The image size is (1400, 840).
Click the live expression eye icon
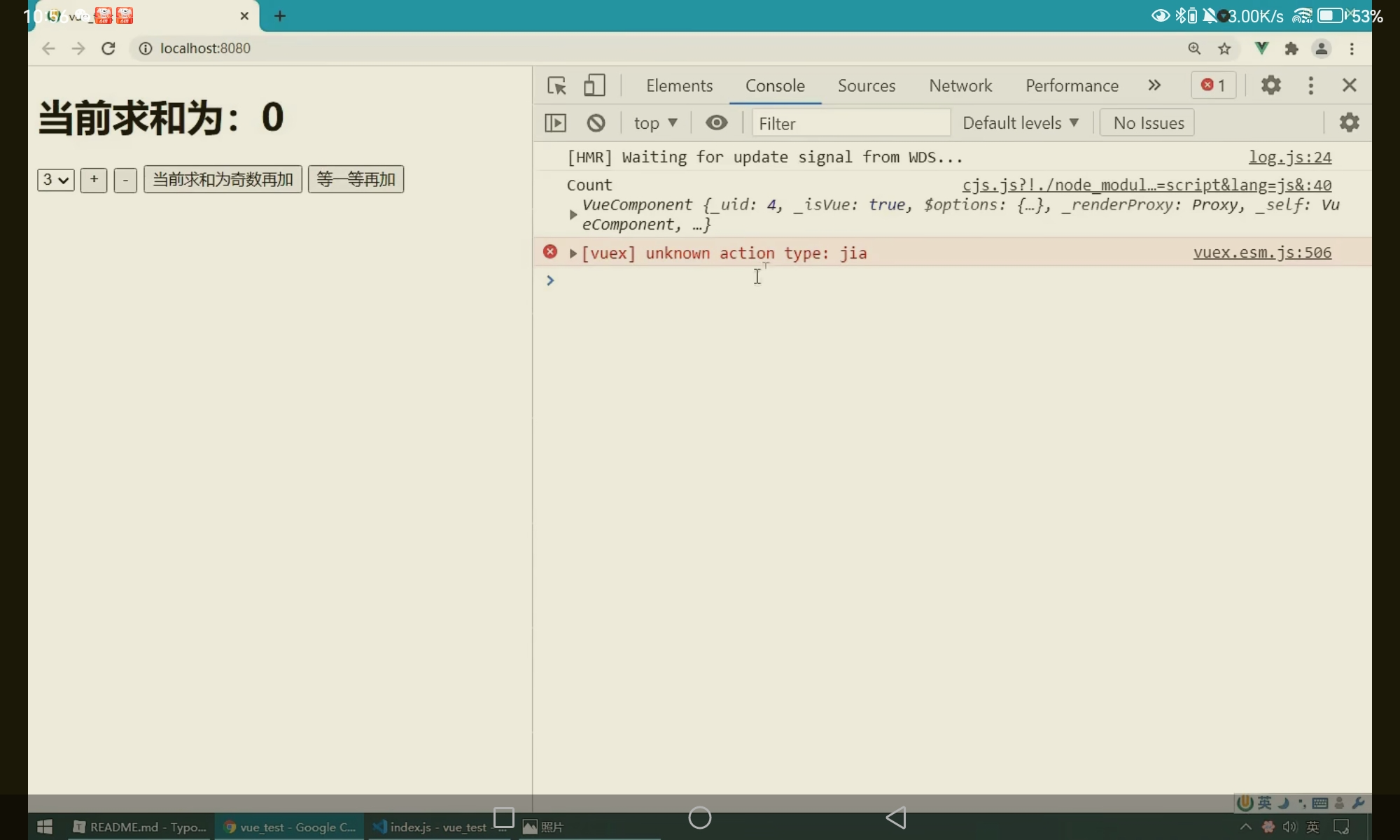[716, 123]
